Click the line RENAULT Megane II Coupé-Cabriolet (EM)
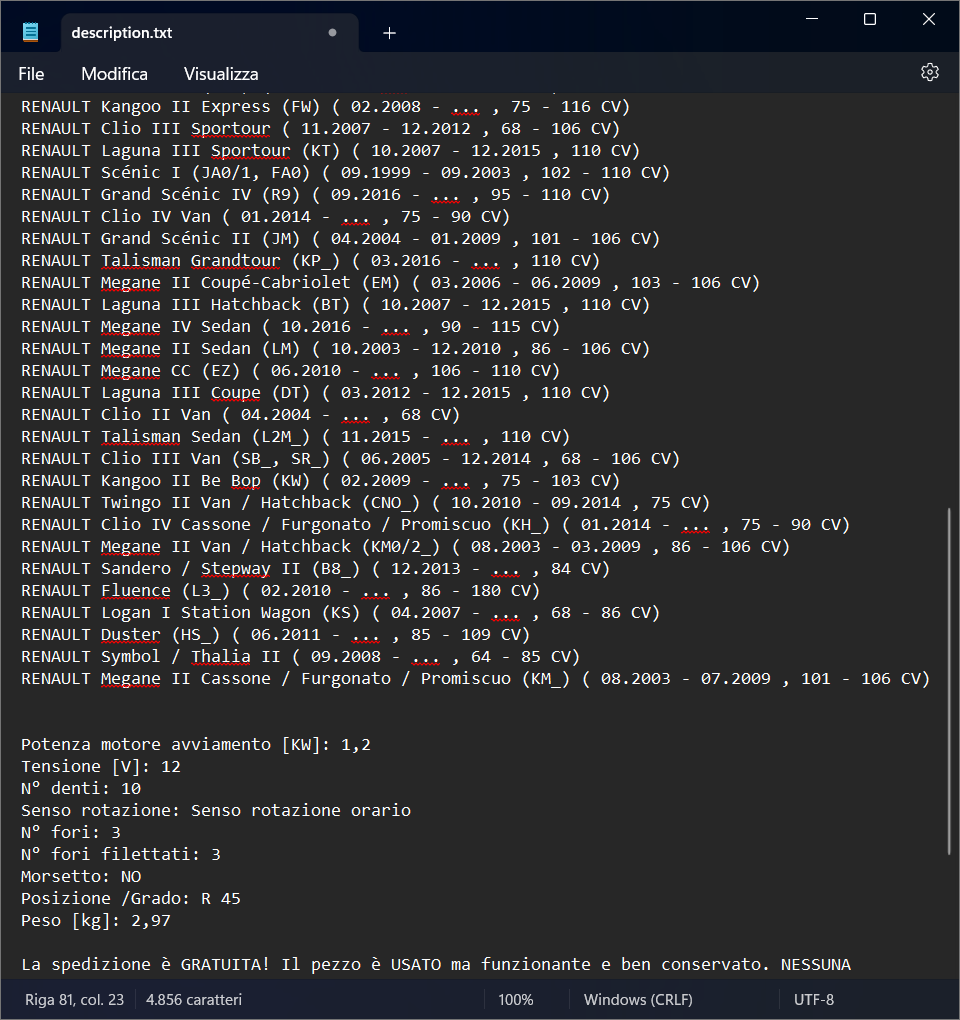The width and height of the screenshot is (960, 1020). click(390, 283)
